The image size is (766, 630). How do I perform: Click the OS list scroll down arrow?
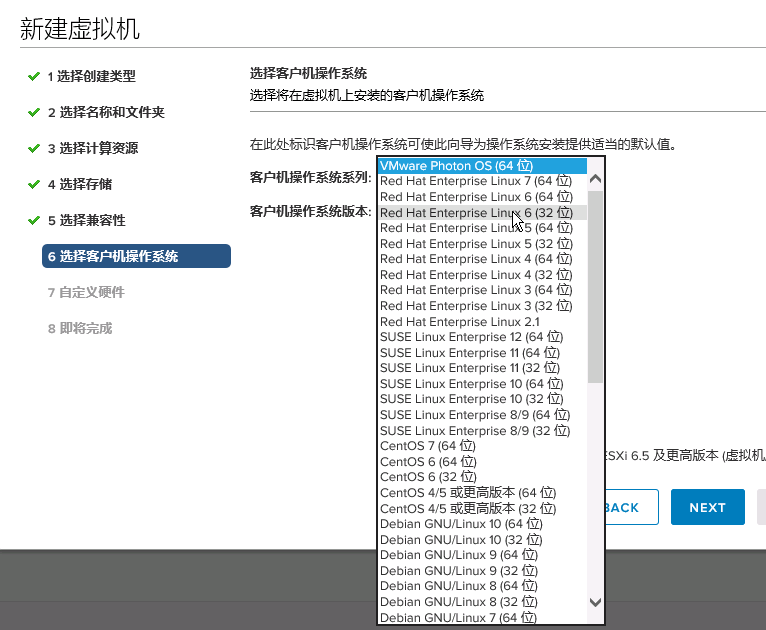click(x=595, y=602)
